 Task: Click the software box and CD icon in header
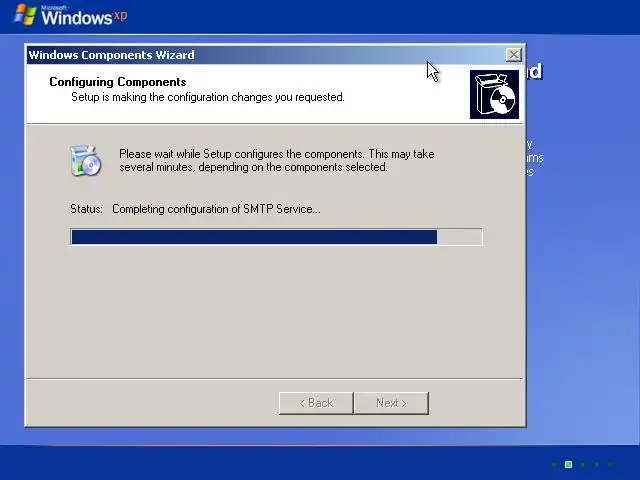click(494, 94)
